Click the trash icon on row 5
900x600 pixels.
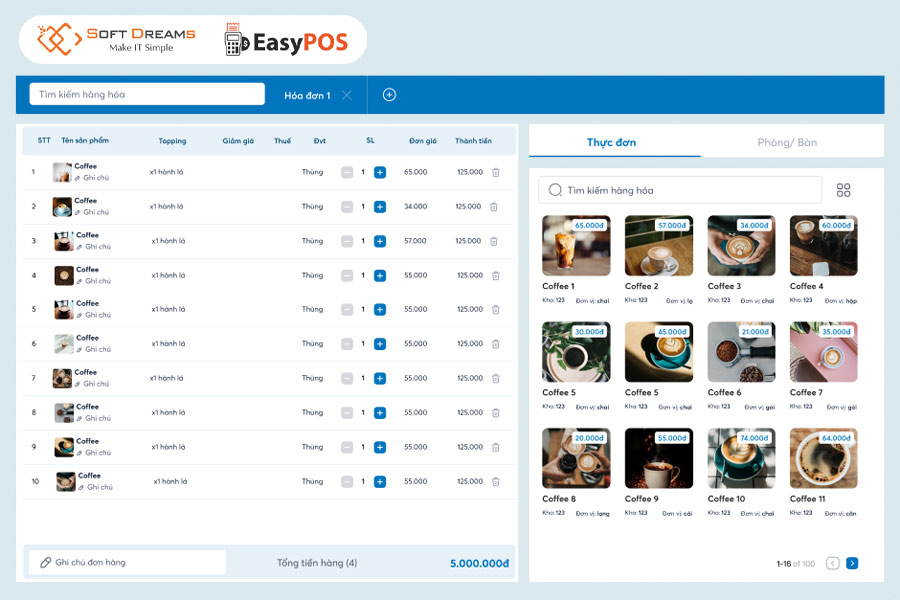tap(495, 310)
